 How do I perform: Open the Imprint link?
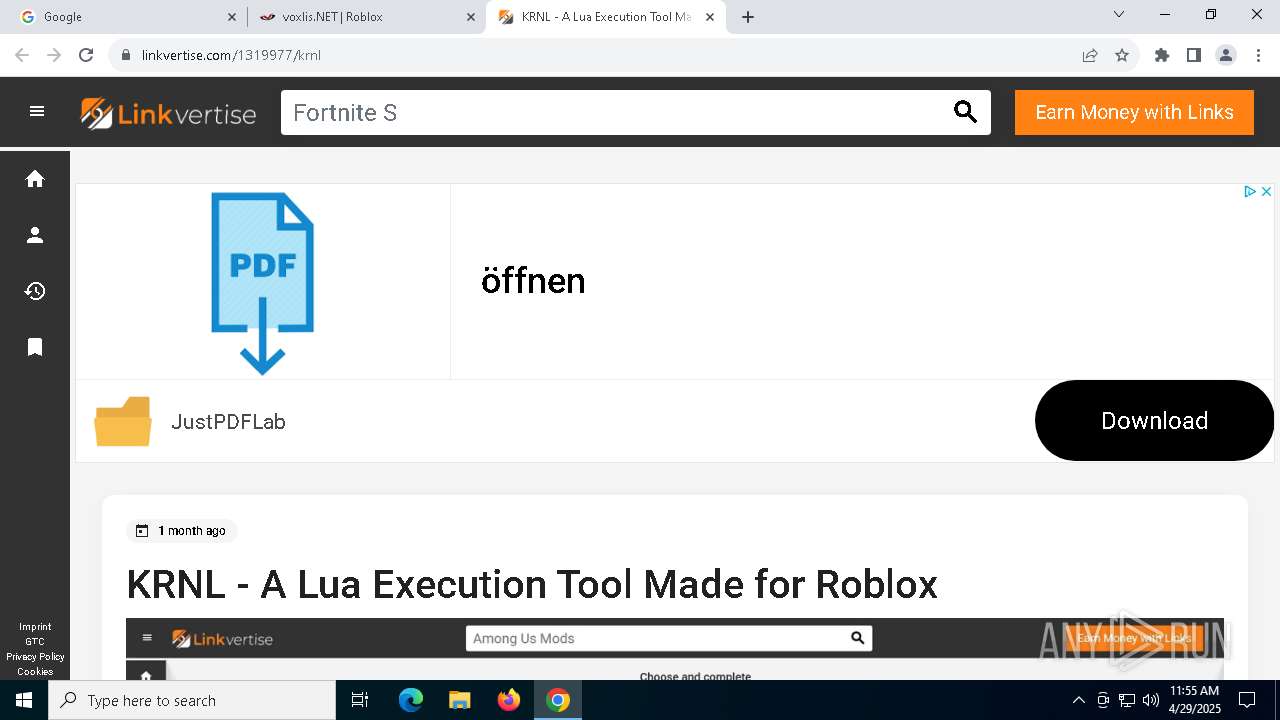[35, 627]
